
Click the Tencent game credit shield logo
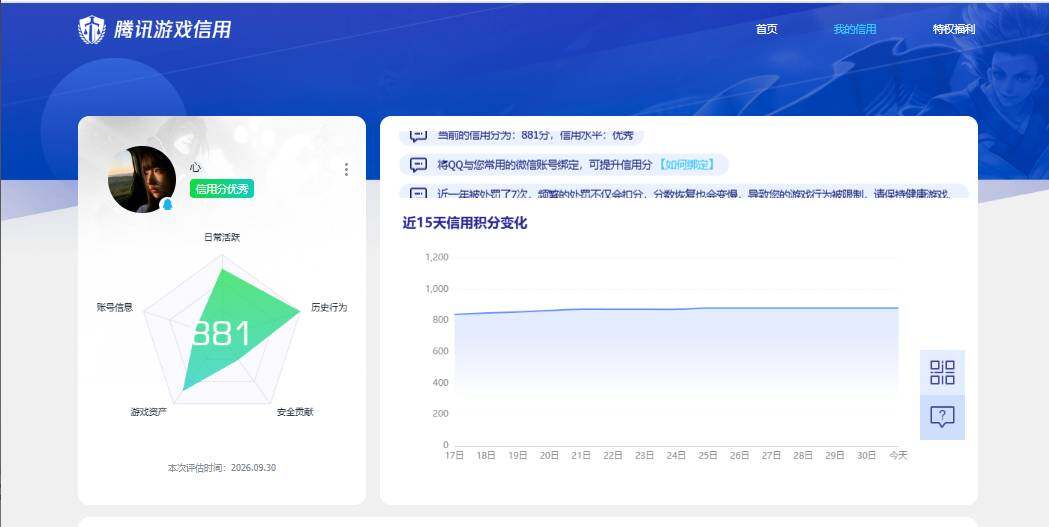tap(92, 29)
